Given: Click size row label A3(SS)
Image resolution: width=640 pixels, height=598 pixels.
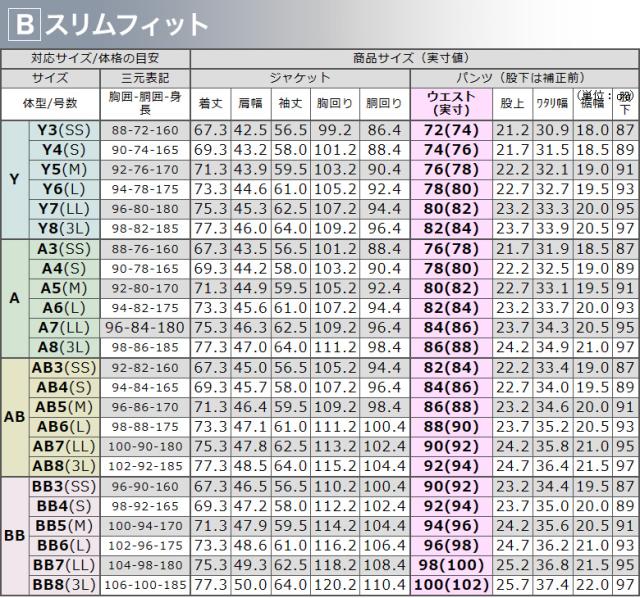Looking at the screenshot, I should click(64, 249).
